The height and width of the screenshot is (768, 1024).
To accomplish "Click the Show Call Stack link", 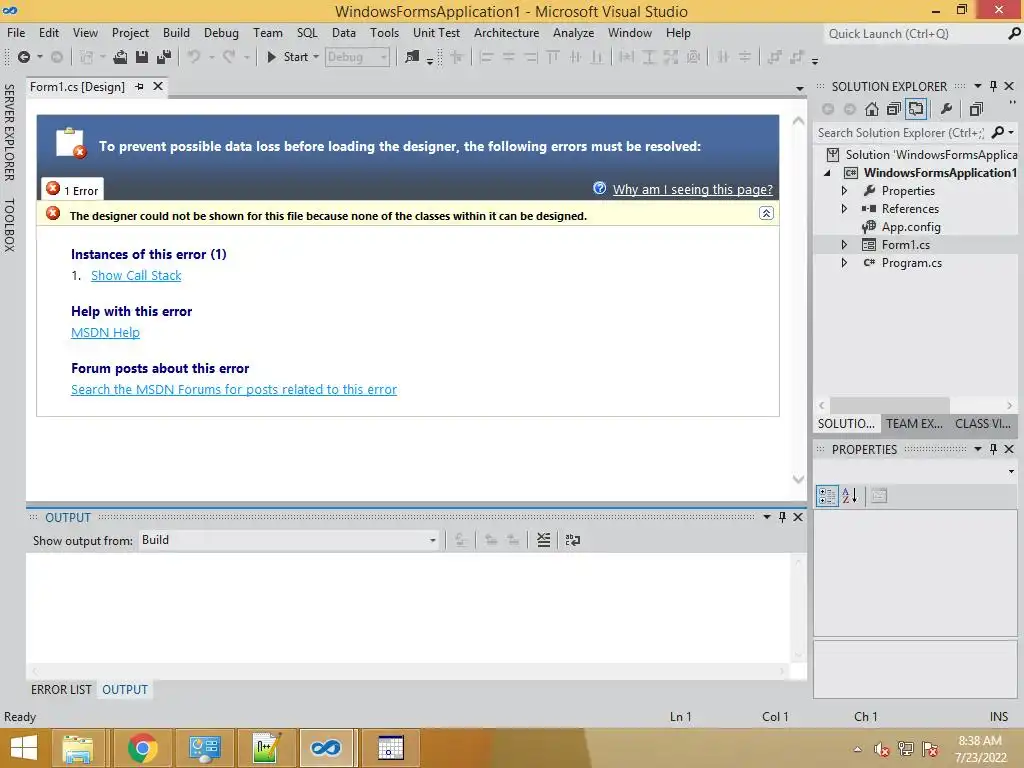I will (136, 276).
